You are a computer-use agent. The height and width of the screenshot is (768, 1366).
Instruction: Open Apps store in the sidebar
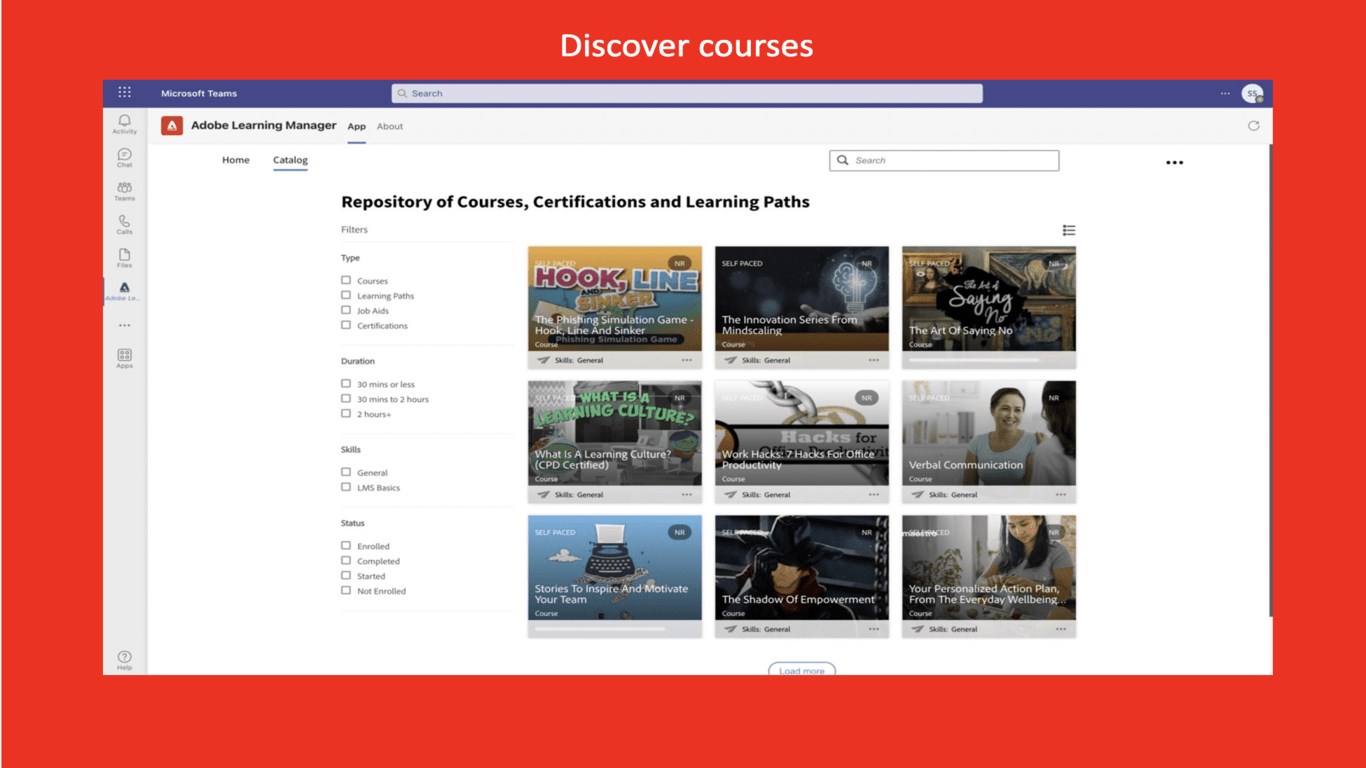[x=124, y=358]
